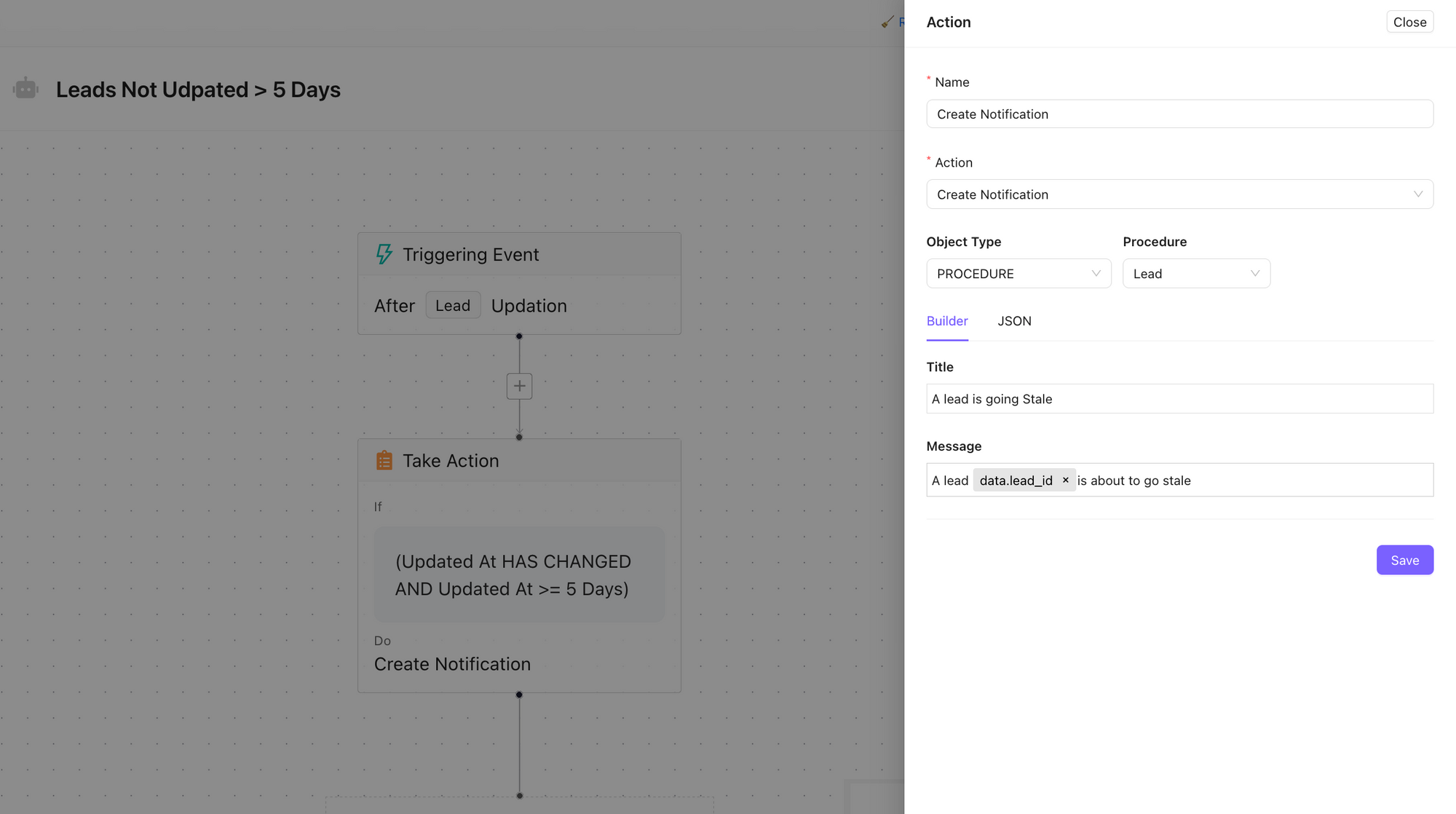Screen dimensions: 1456x814
Task: Edit the Title field text
Action: (1179, 399)
